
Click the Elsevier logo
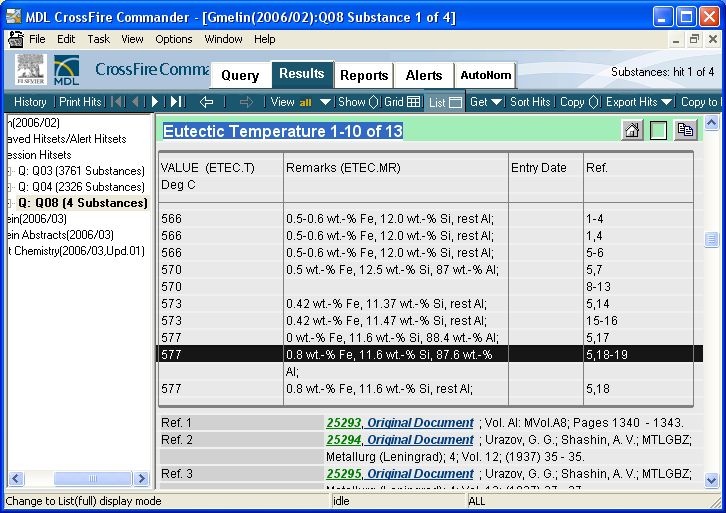click(31, 70)
